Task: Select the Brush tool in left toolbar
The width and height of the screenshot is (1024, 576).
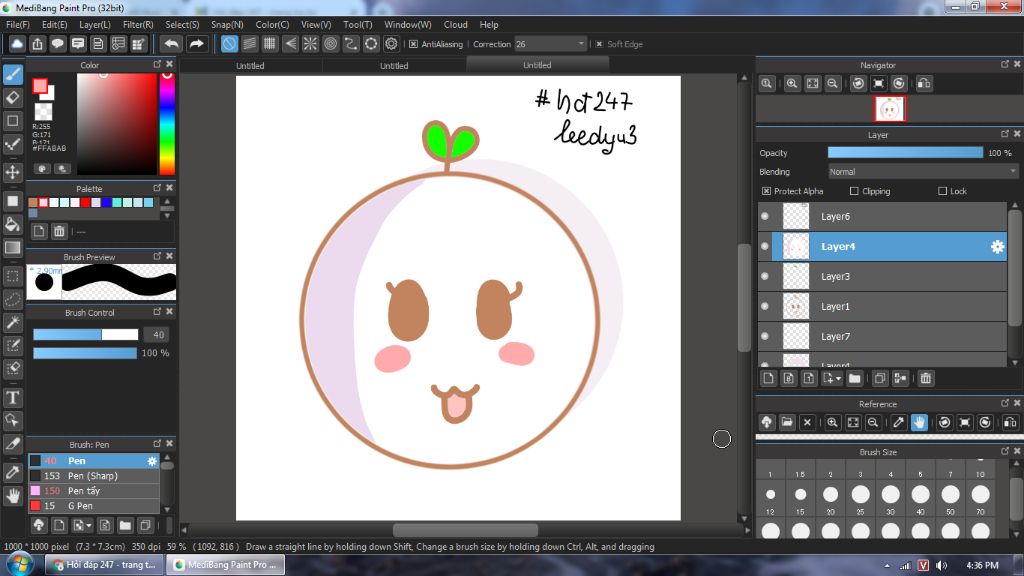Action: [x=13, y=74]
